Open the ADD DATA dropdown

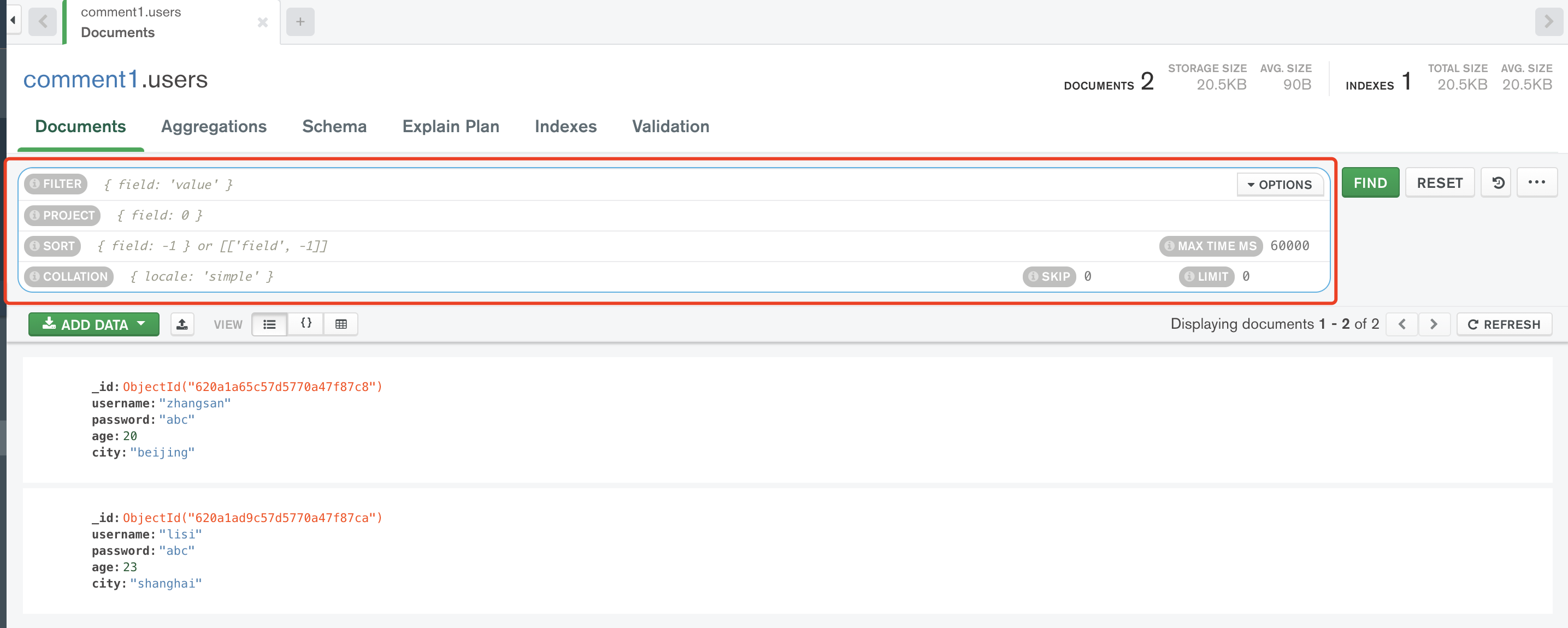pos(93,324)
